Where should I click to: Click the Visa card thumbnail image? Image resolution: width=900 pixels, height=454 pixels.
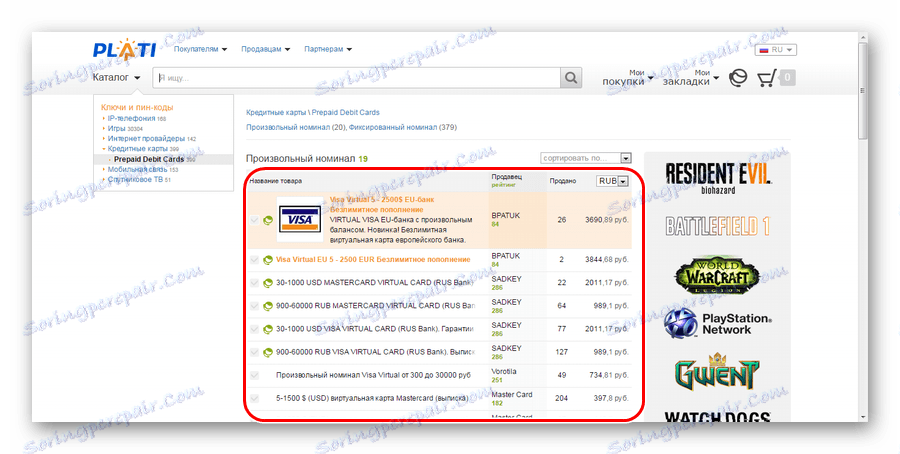coord(300,219)
